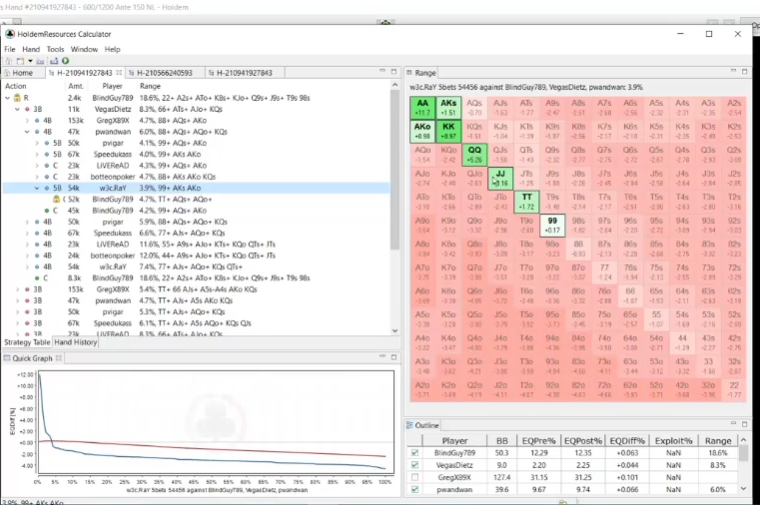Click the BB column header in Outline
This screenshot has height=505, width=760.
(x=502, y=441)
